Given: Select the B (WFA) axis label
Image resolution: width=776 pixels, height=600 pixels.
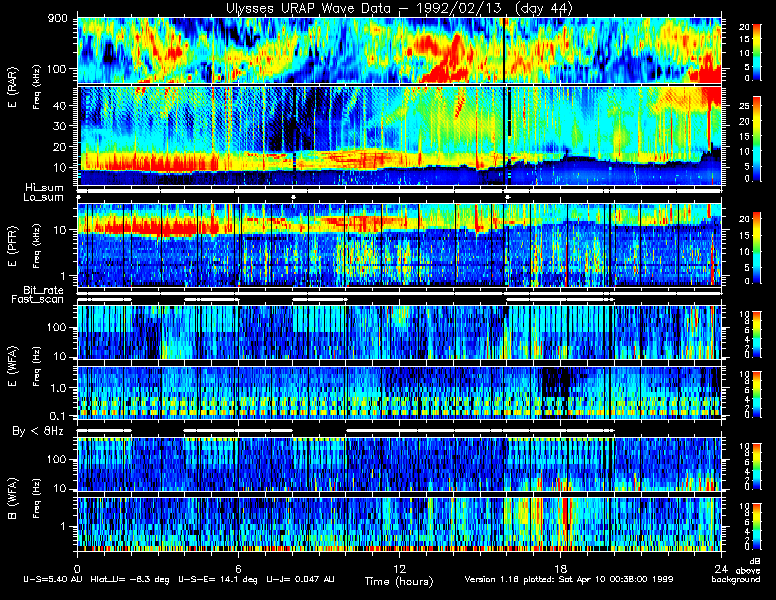Looking at the screenshot, I should tap(13, 498).
